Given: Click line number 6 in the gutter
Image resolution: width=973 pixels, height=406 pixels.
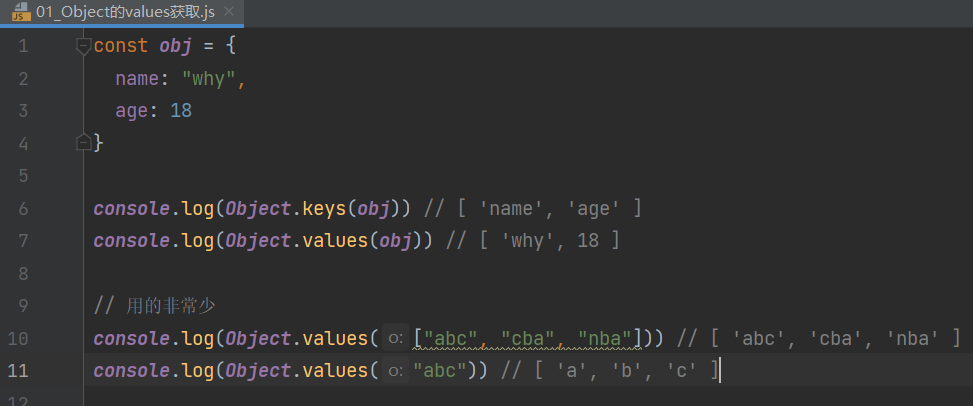Looking at the screenshot, I should [x=23, y=208].
